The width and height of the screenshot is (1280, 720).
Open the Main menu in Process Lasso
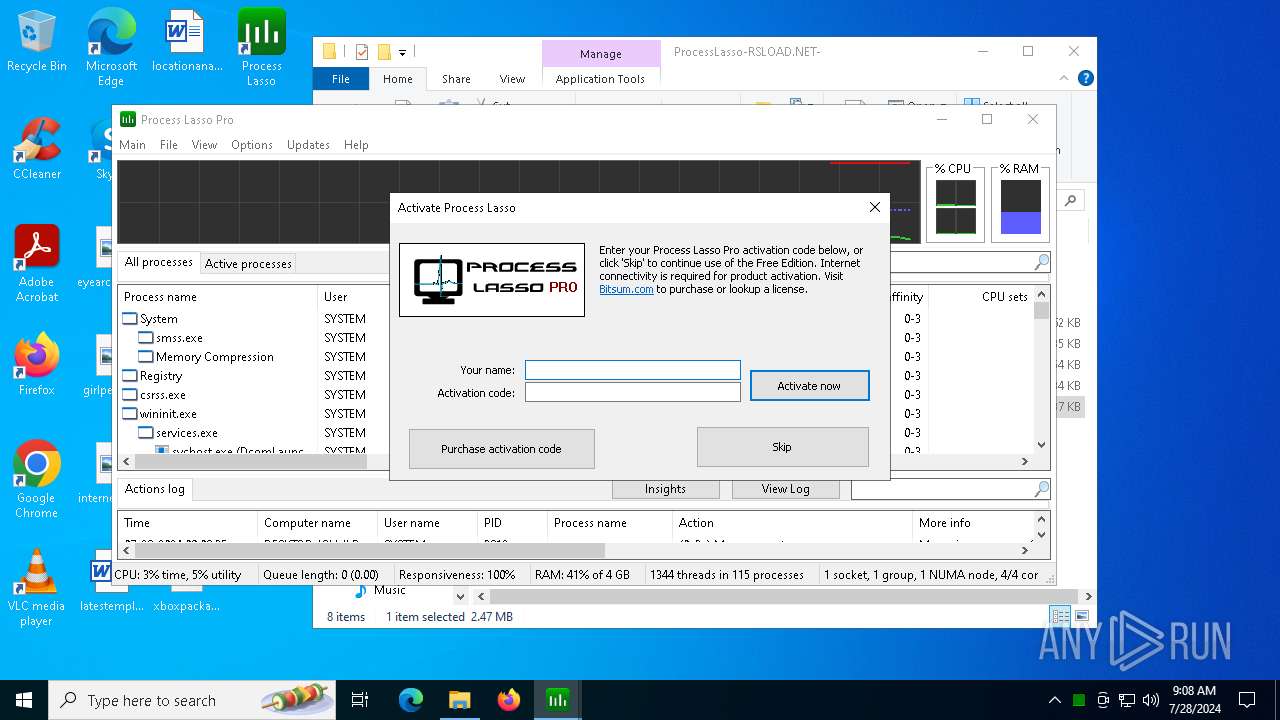[x=132, y=145]
